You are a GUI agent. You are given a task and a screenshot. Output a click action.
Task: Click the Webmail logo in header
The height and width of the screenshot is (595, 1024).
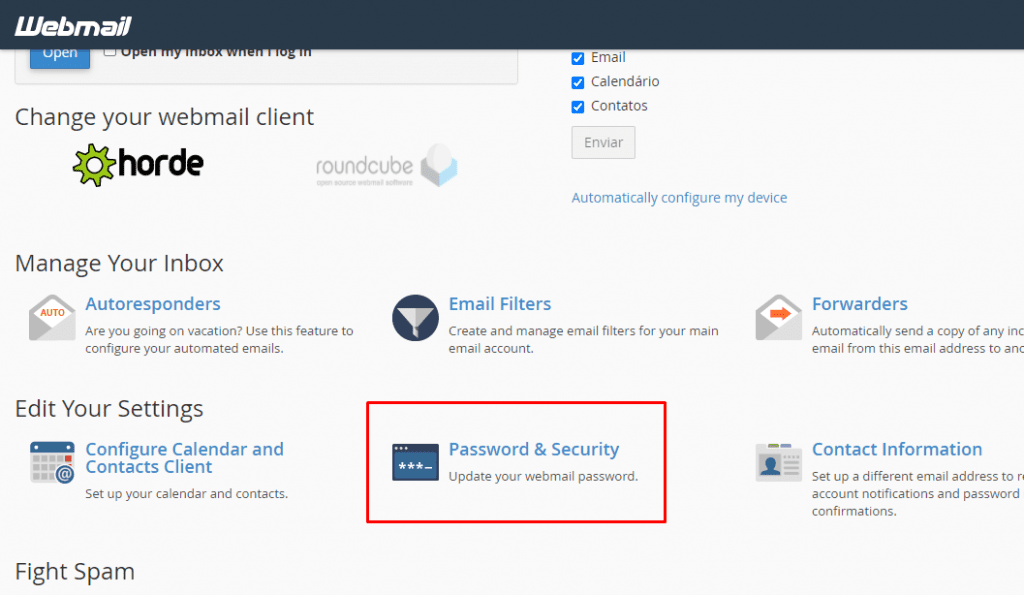coord(73,26)
